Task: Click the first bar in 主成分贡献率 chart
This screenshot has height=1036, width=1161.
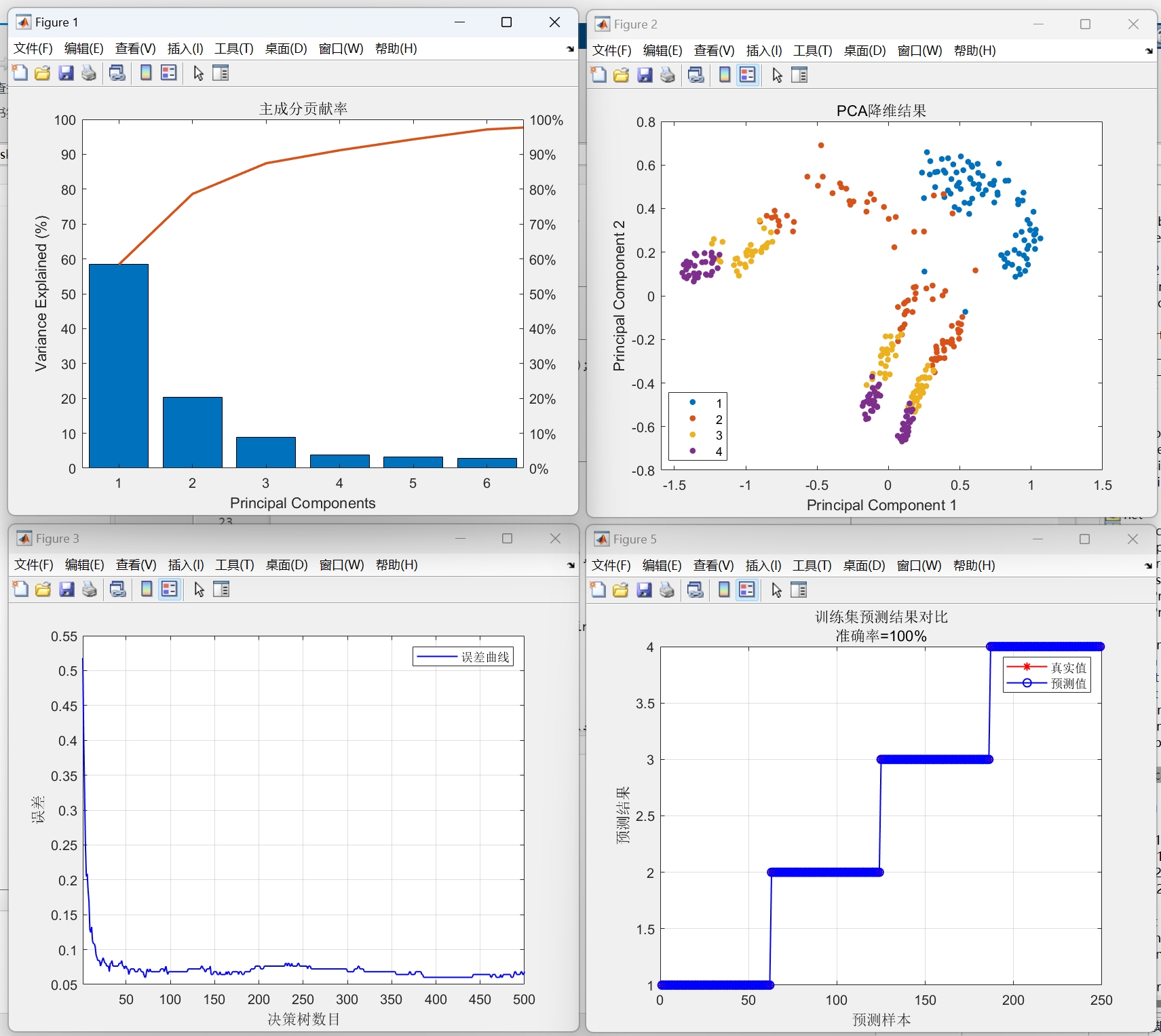Action: (x=119, y=366)
